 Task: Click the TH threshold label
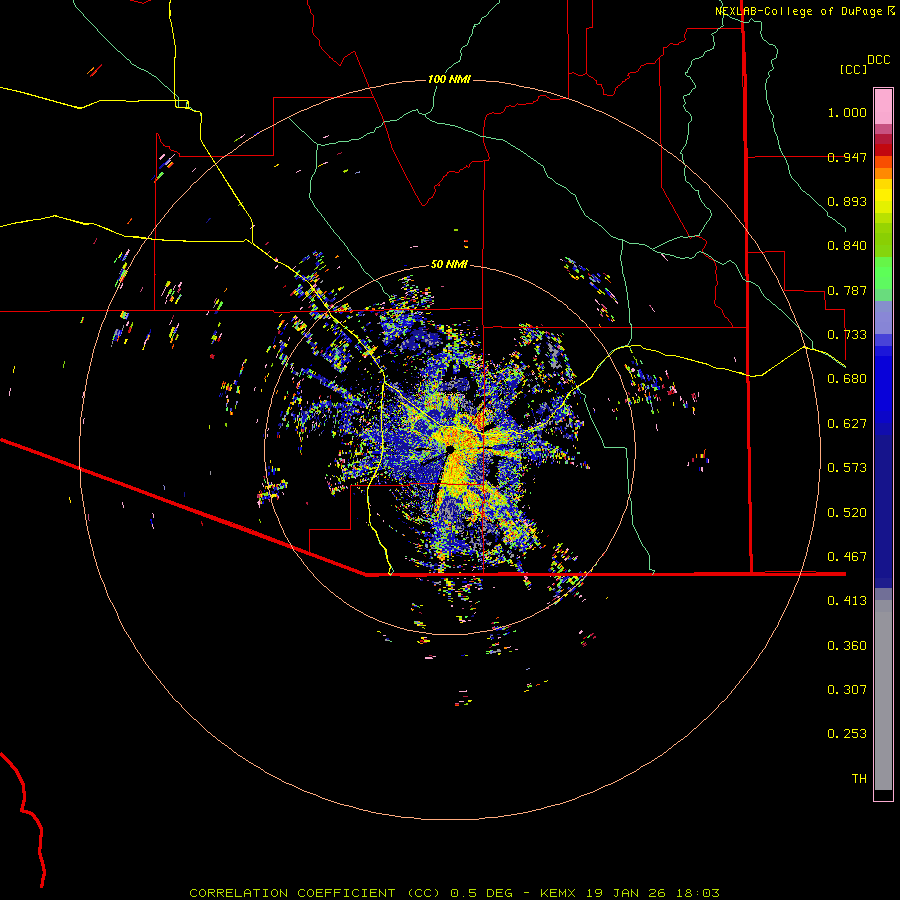[859, 779]
